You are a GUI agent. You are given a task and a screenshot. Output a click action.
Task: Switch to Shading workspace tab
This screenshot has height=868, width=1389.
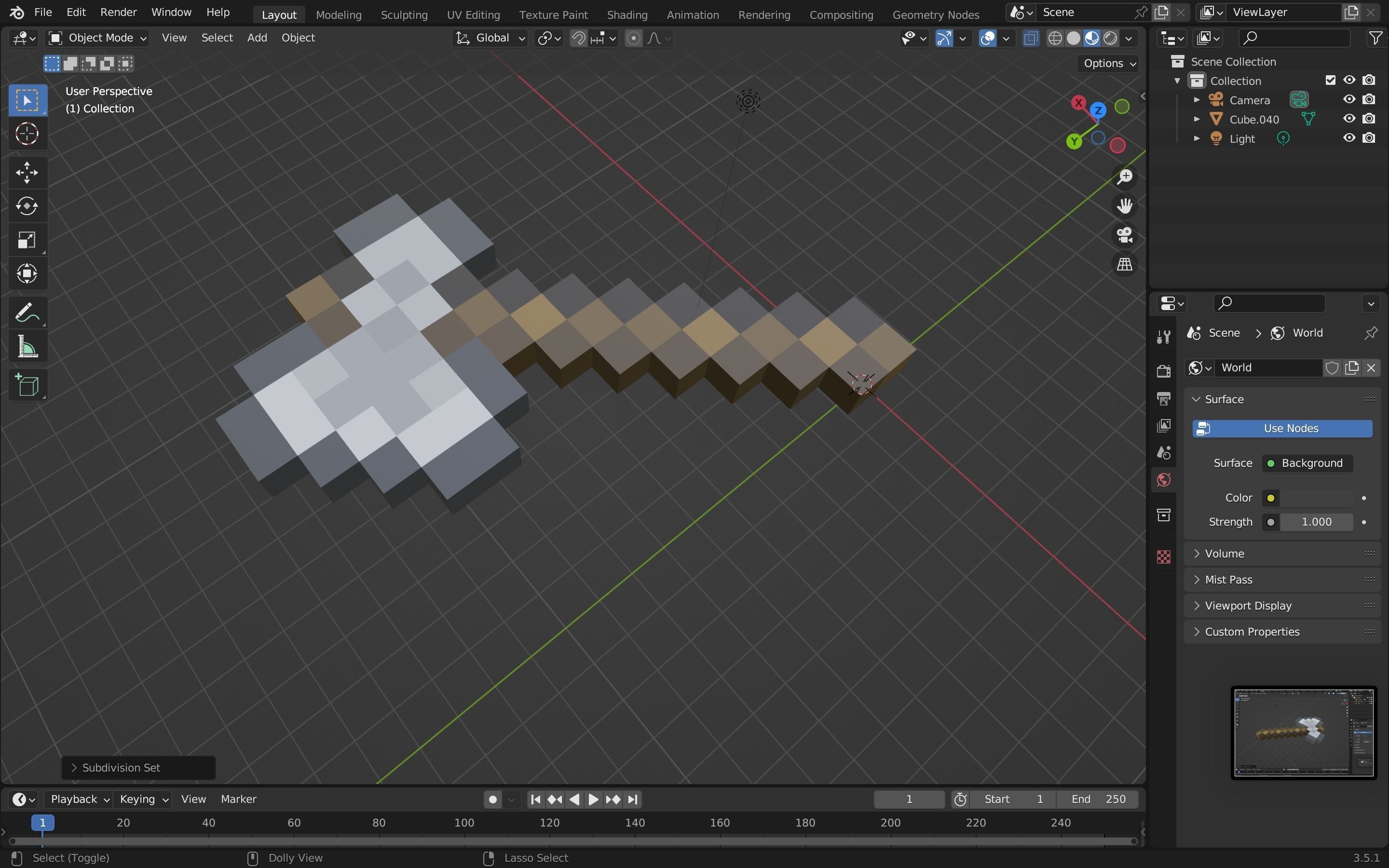pos(627,14)
